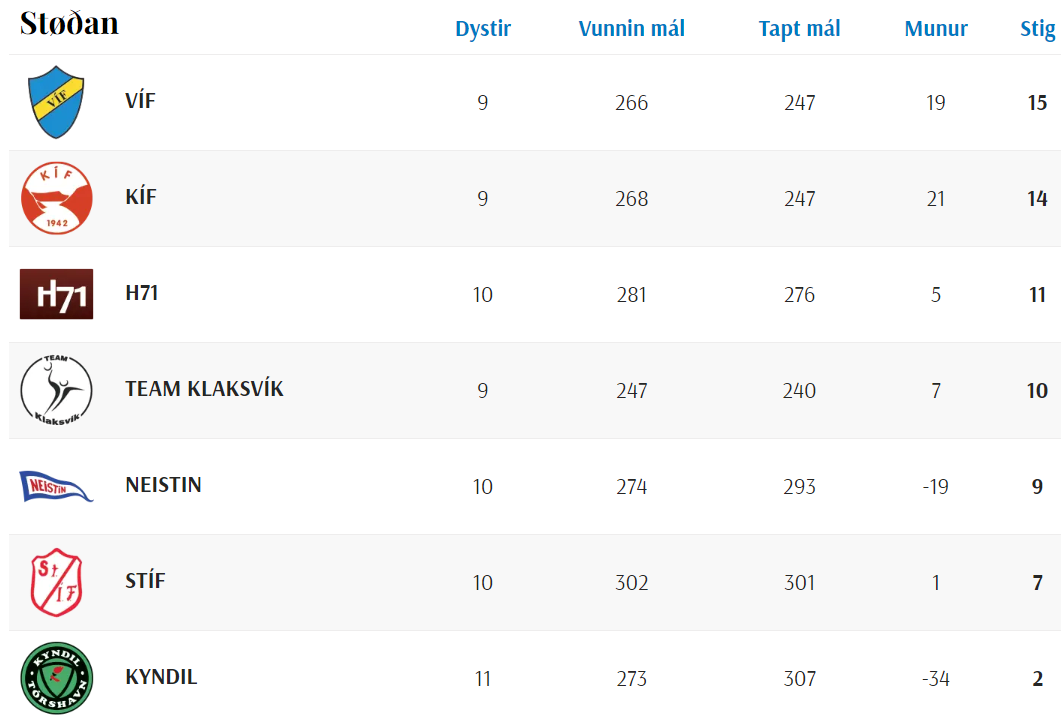Open the VÍF team name link
Viewport: 1061px width, 722px height.
[x=140, y=101]
